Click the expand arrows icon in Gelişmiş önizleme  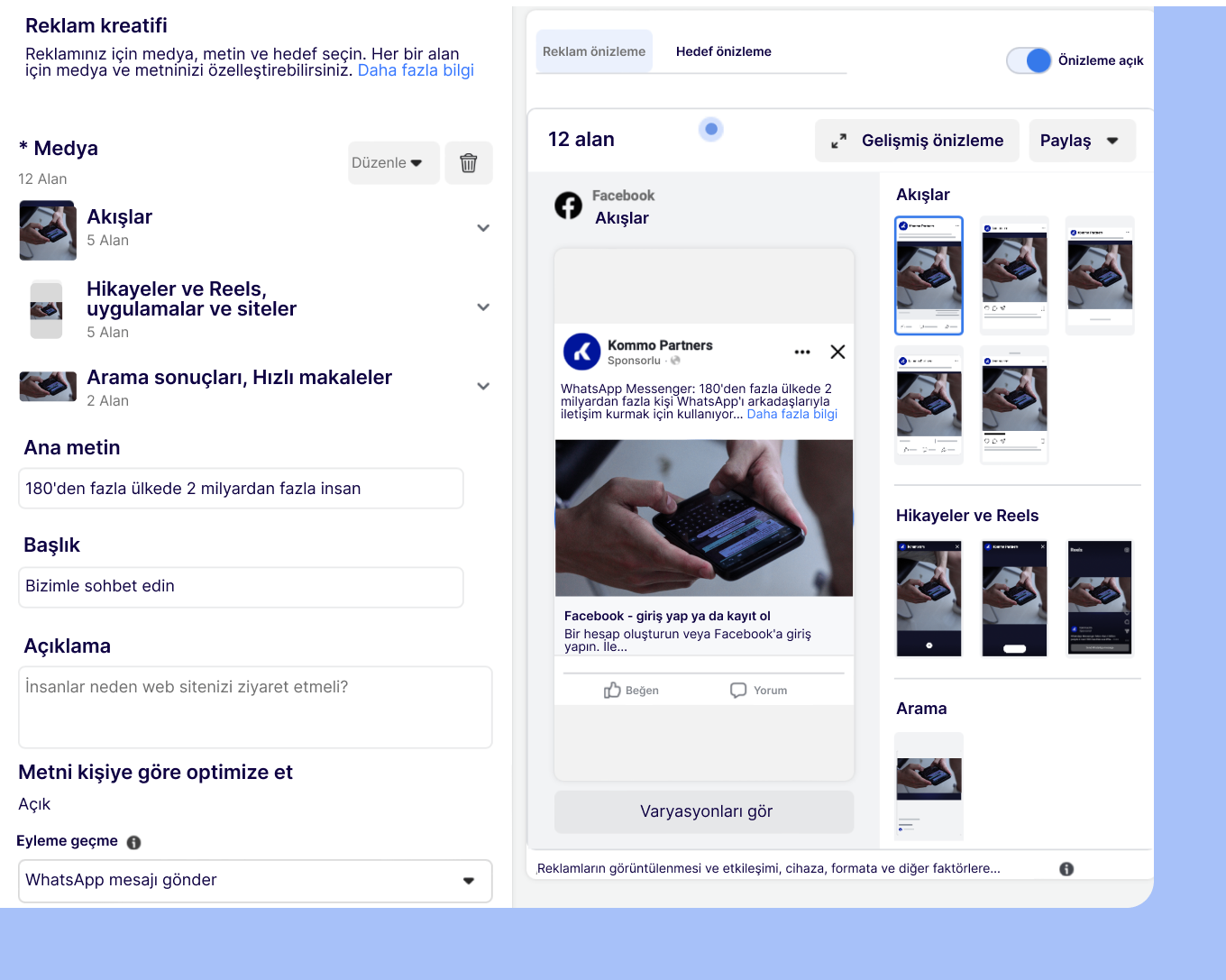click(838, 141)
